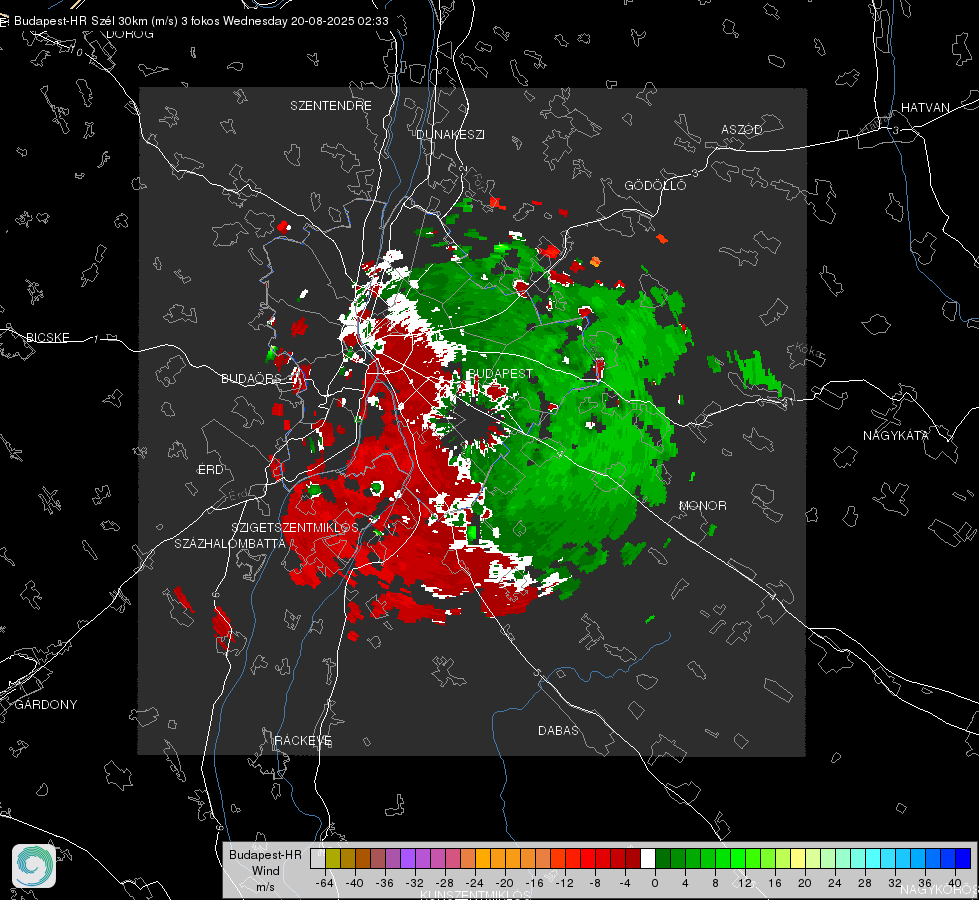
Task: Click the -16 value on the legend scale
Action: point(534,883)
